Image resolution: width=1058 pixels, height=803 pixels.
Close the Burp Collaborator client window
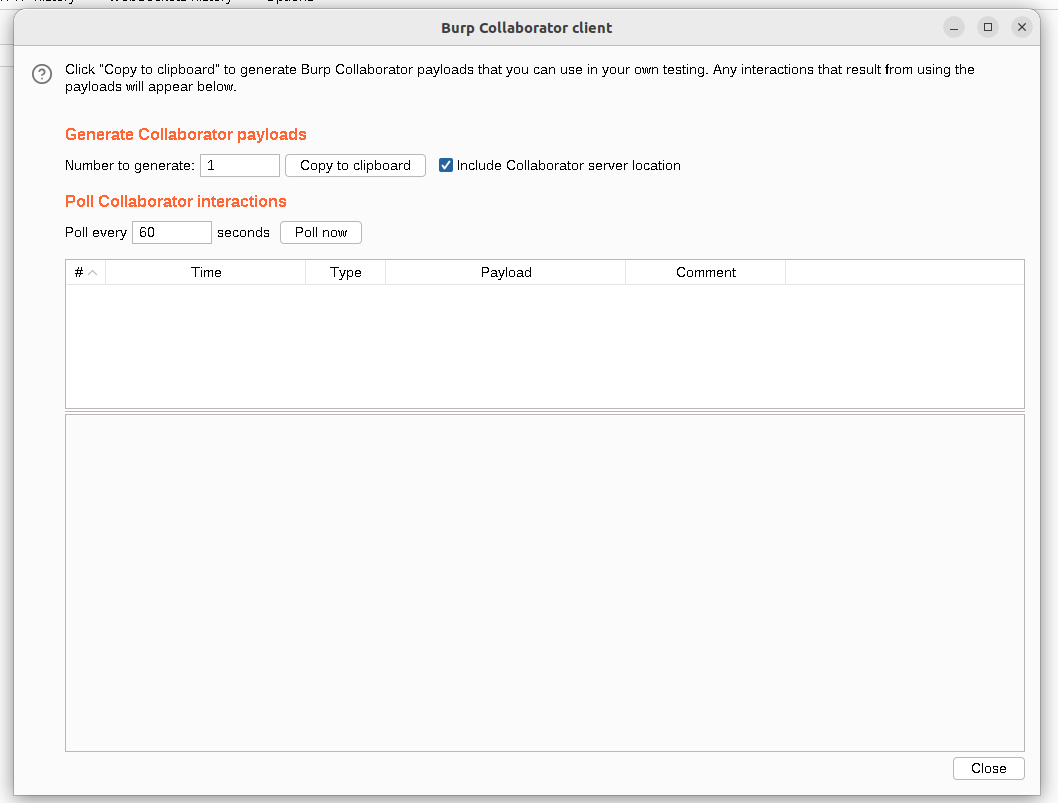tap(1022, 28)
